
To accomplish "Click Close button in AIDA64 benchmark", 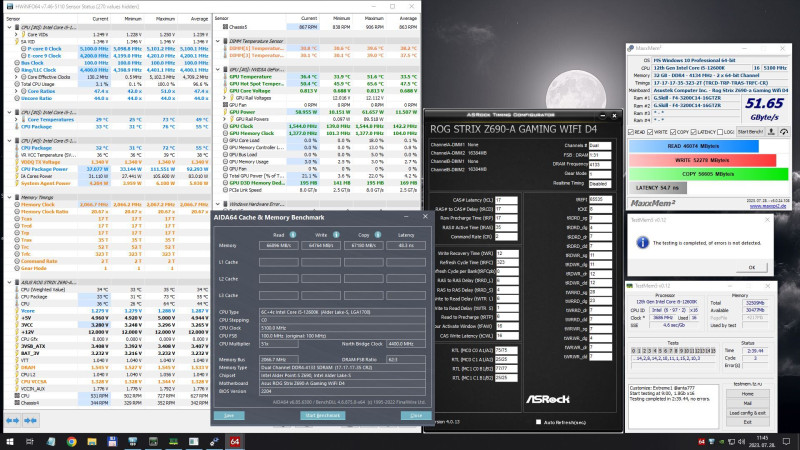I will pos(416,415).
